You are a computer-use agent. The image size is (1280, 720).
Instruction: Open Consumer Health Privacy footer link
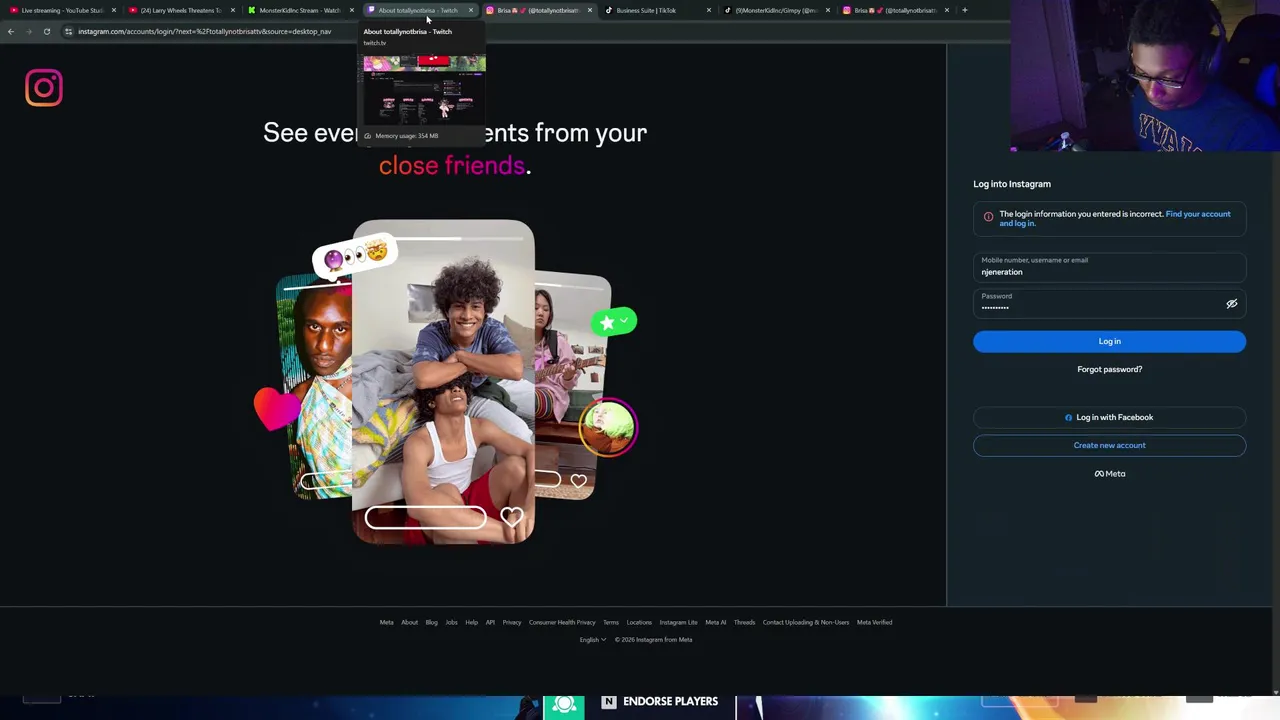[562, 622]
